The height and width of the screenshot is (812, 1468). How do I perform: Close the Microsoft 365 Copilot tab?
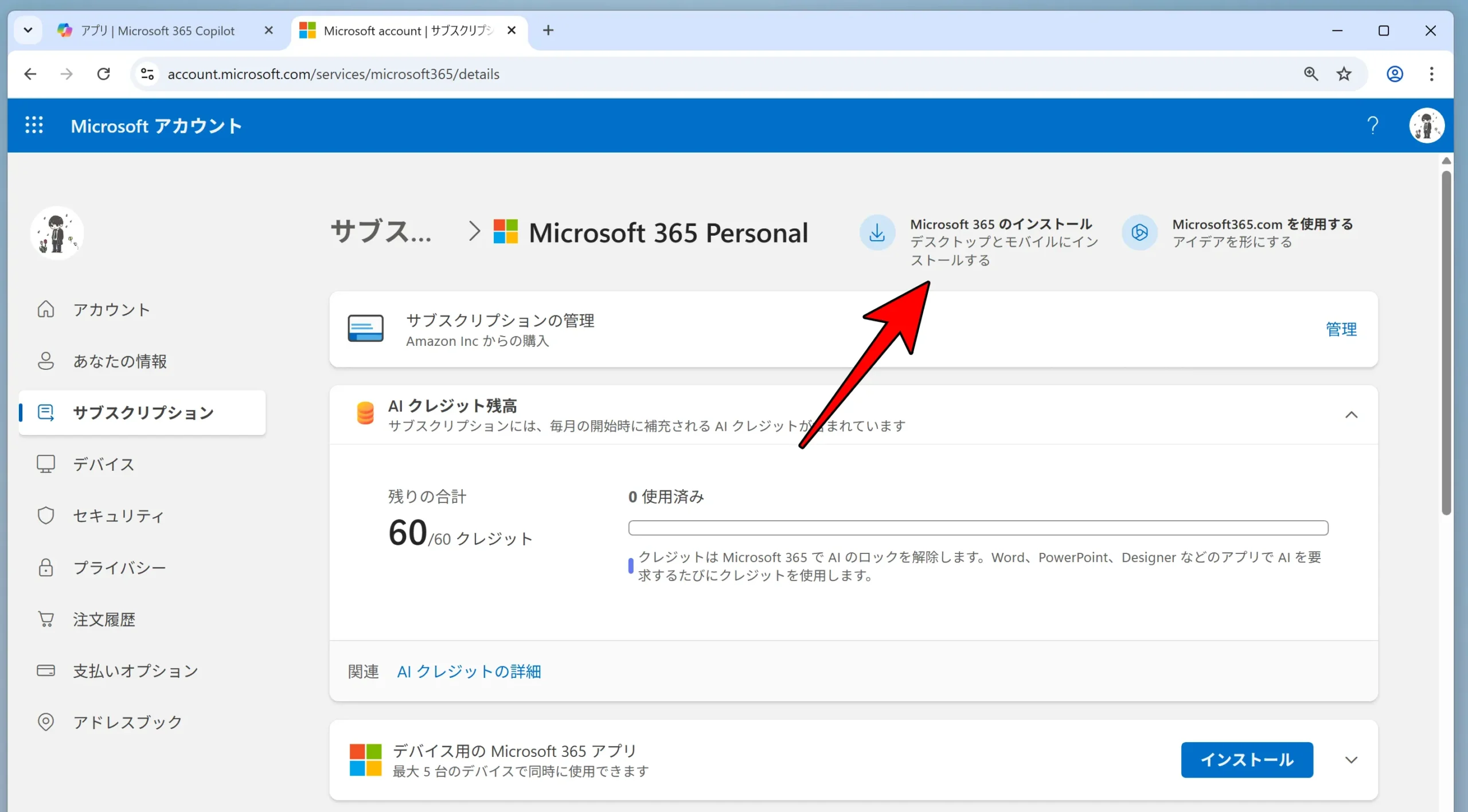click(x=268, y=30)
